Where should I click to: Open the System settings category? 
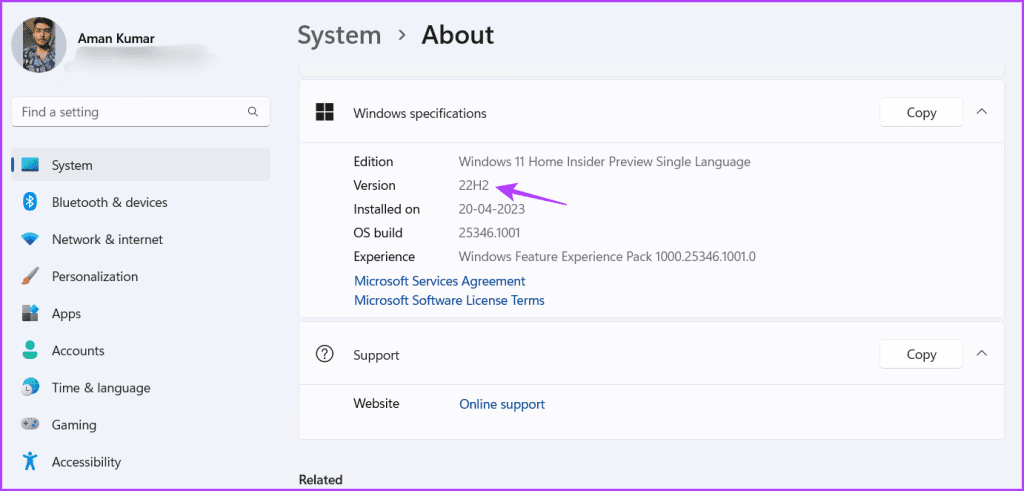point(141,165)
